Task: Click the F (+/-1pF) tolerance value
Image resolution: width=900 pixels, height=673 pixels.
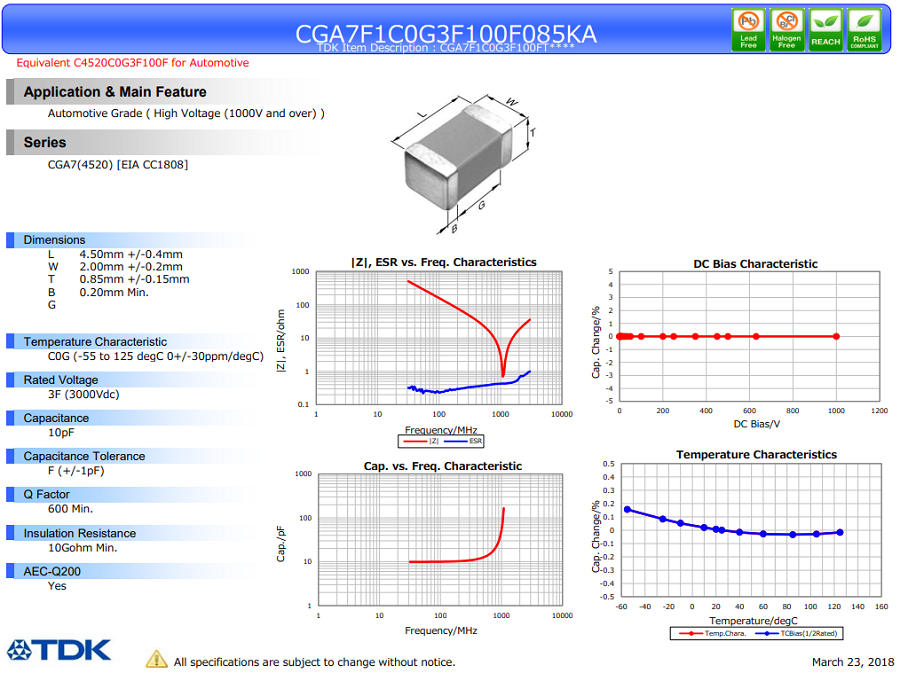Action: 76,471
